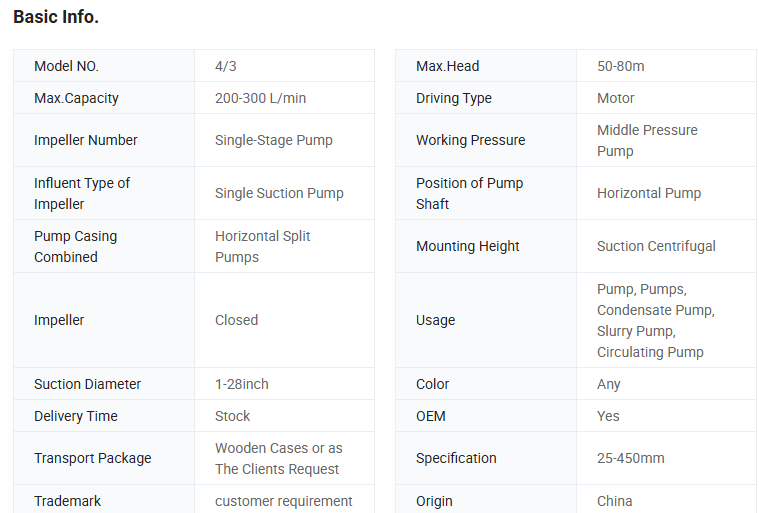Select the China origin value
The image size is (759, 513).
click(x=614, y=501)
